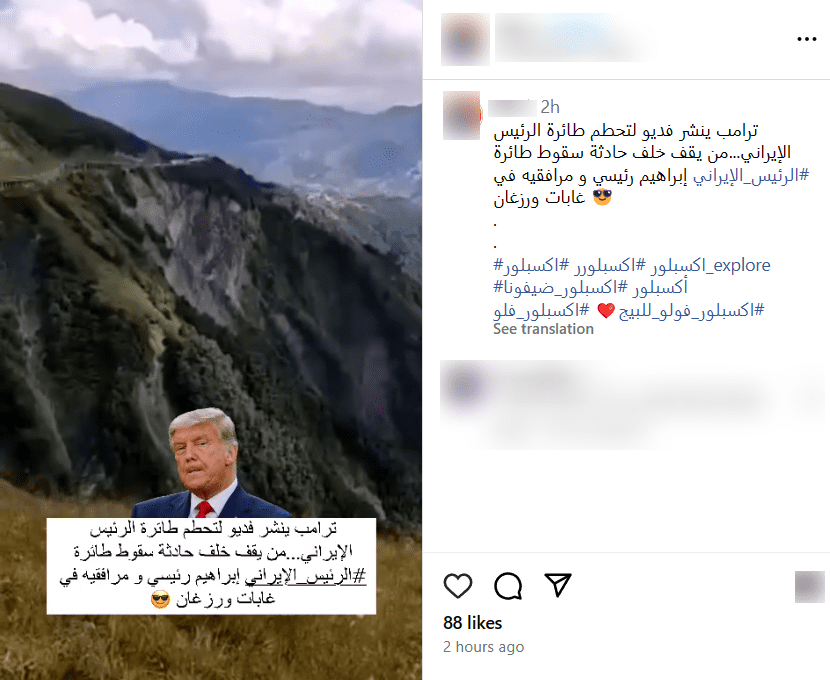Viewport: 830px width, 680px height.
Task: Open the #اكسبلور_ضيفونا hashtag
Action: (560, 287)
